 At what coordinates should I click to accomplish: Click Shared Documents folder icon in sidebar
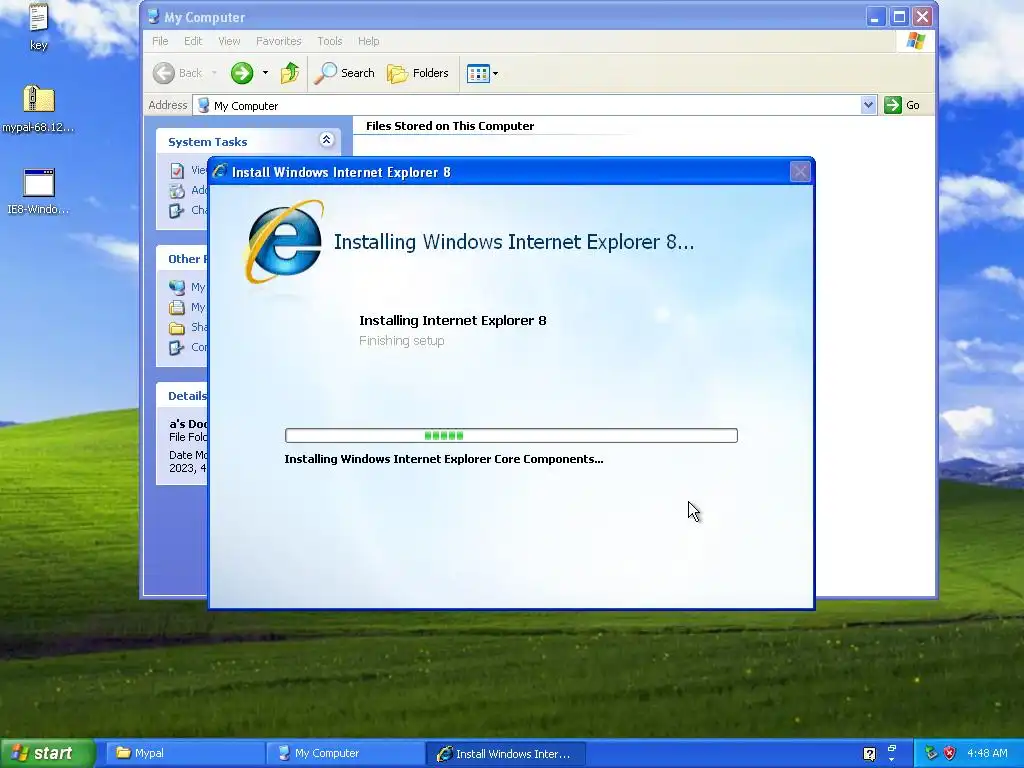[x=177, y=328]
